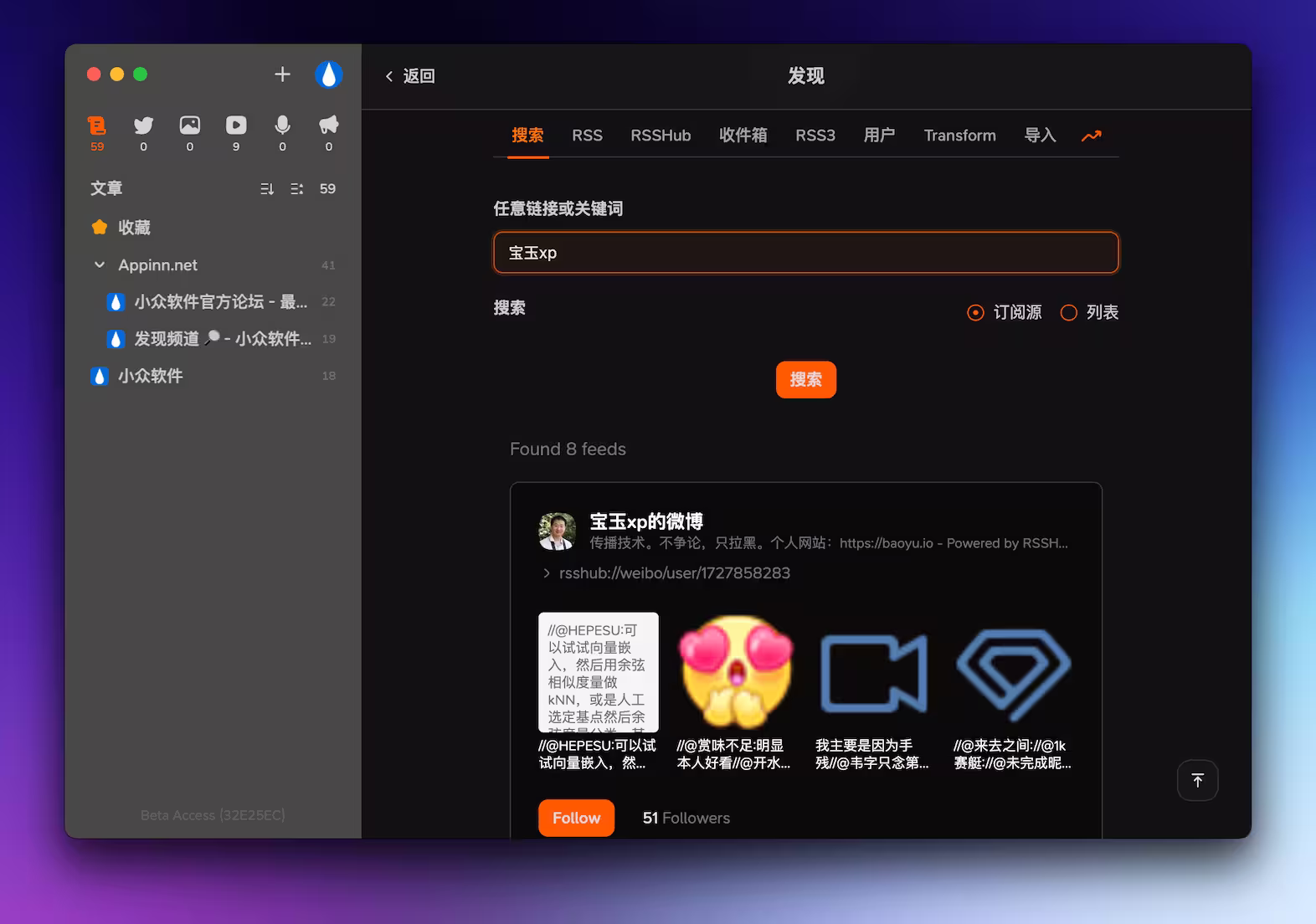Open the 小众软件 feed with 18 unread

(213, 376)
